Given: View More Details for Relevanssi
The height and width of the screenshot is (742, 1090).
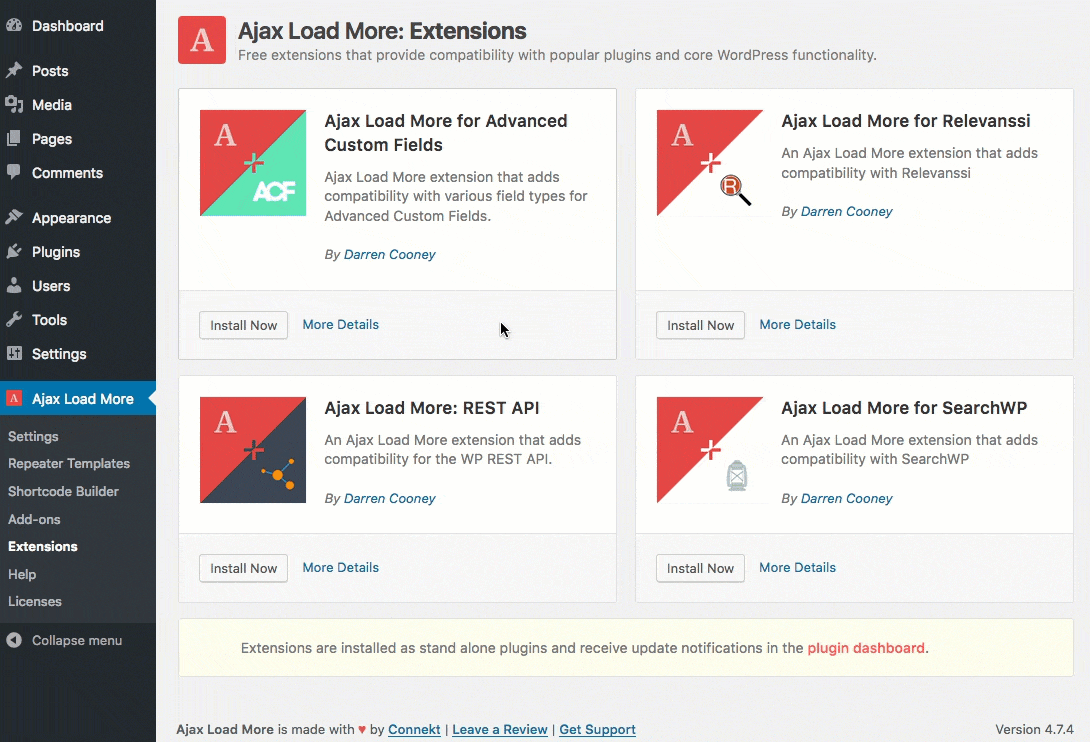Looking at the screenshot, I should 797,324.
